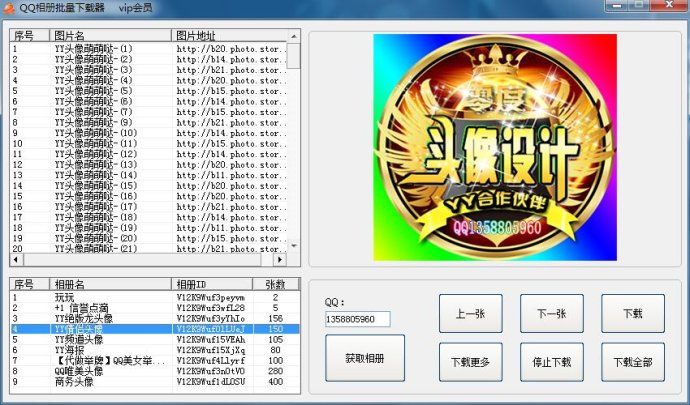Sort by 图片名 column header
Image resolution: width=690 pixels, height=405 pixels.
[x=110, y=36]
